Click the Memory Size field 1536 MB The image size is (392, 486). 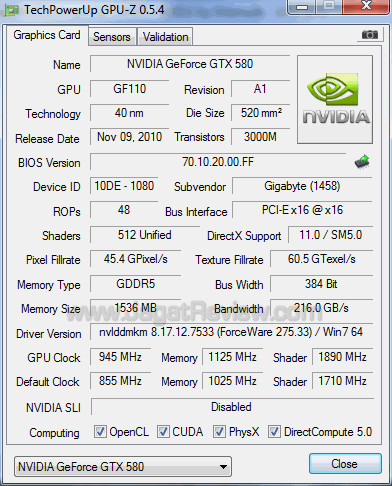click(x=135, y=308)
